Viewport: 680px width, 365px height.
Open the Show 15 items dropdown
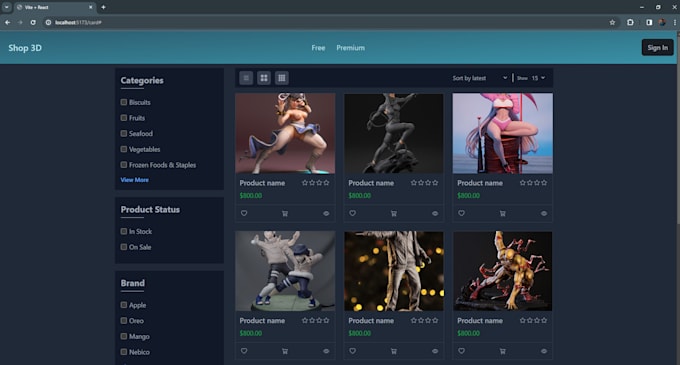tap(538, 78)
